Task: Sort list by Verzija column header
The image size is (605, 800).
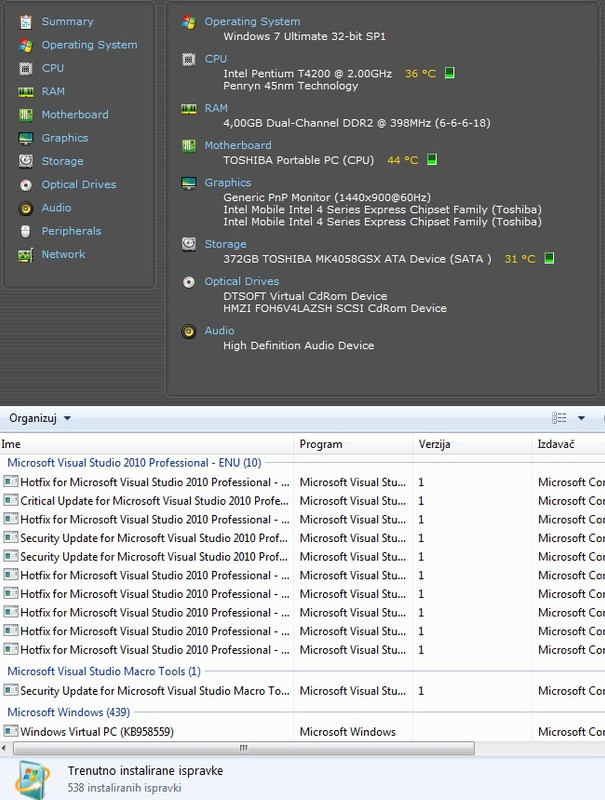Action: pos(472,444)
